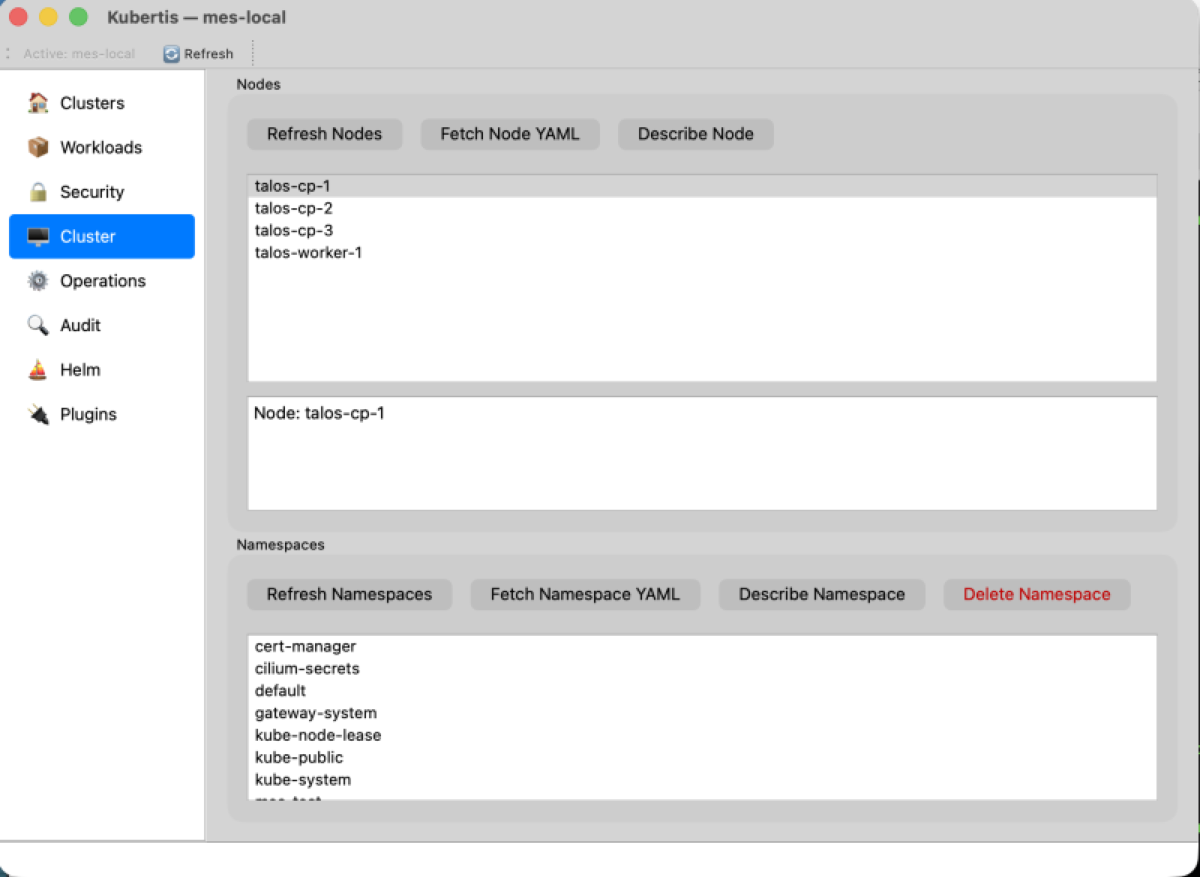
Task: Click Fetch Namespace YAML button
Action: pos(585,594)
